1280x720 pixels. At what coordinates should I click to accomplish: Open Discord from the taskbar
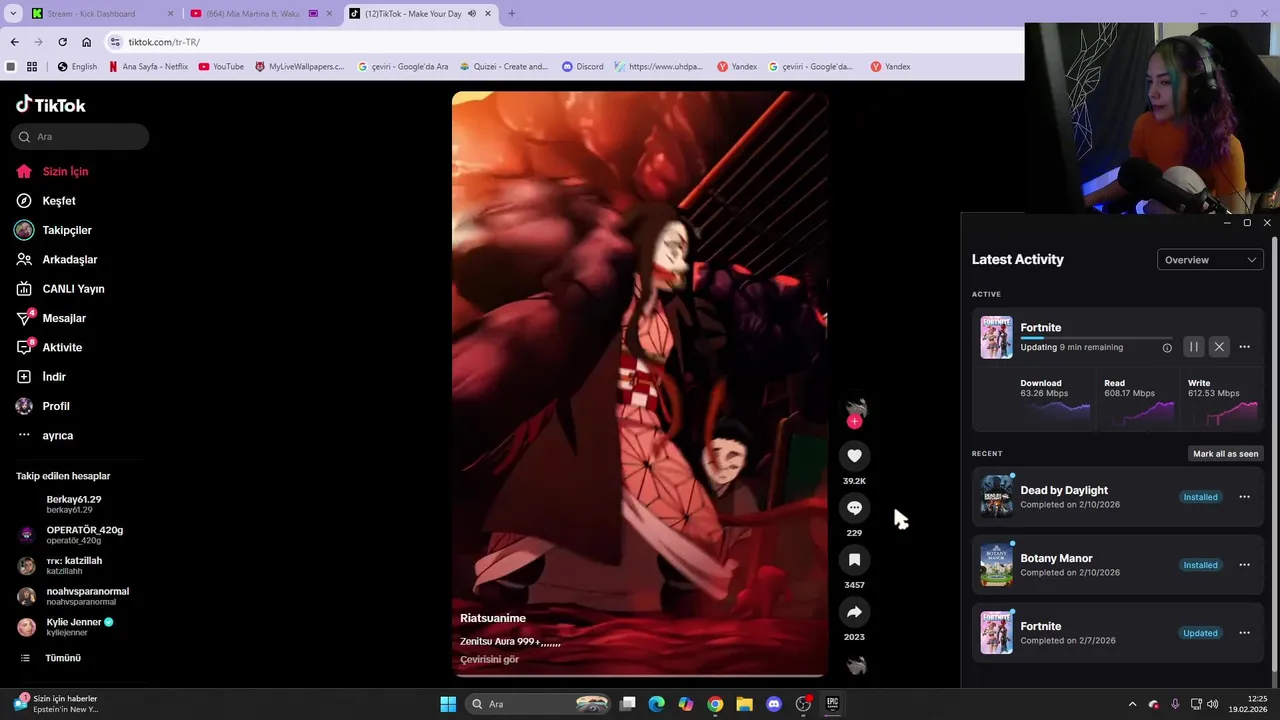pyautogui.click(x=773, y=704)
